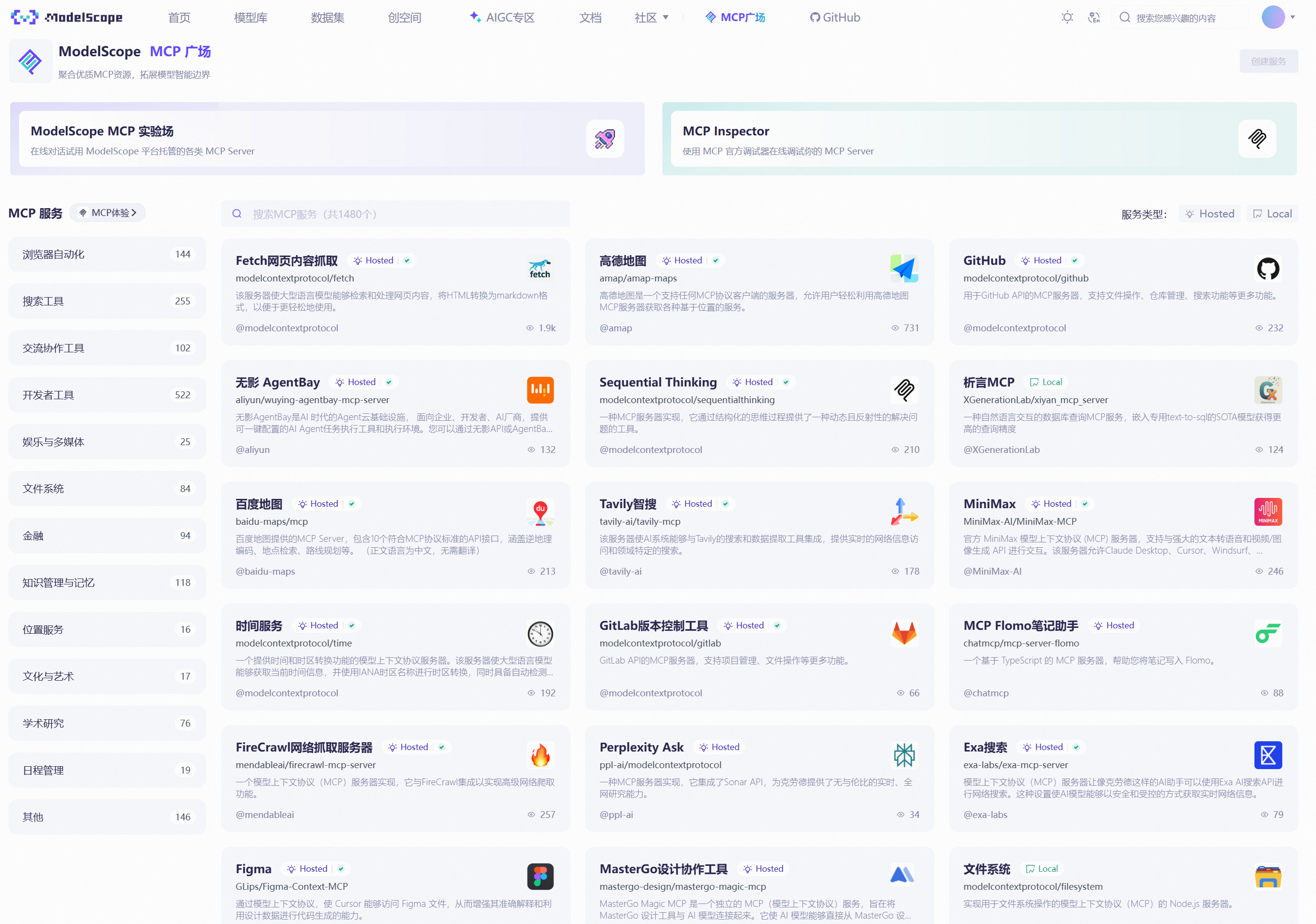The width and height of the screenshot is (1316, 924).
Task: Click the Figma logo icon
Action: click(540, 876)
